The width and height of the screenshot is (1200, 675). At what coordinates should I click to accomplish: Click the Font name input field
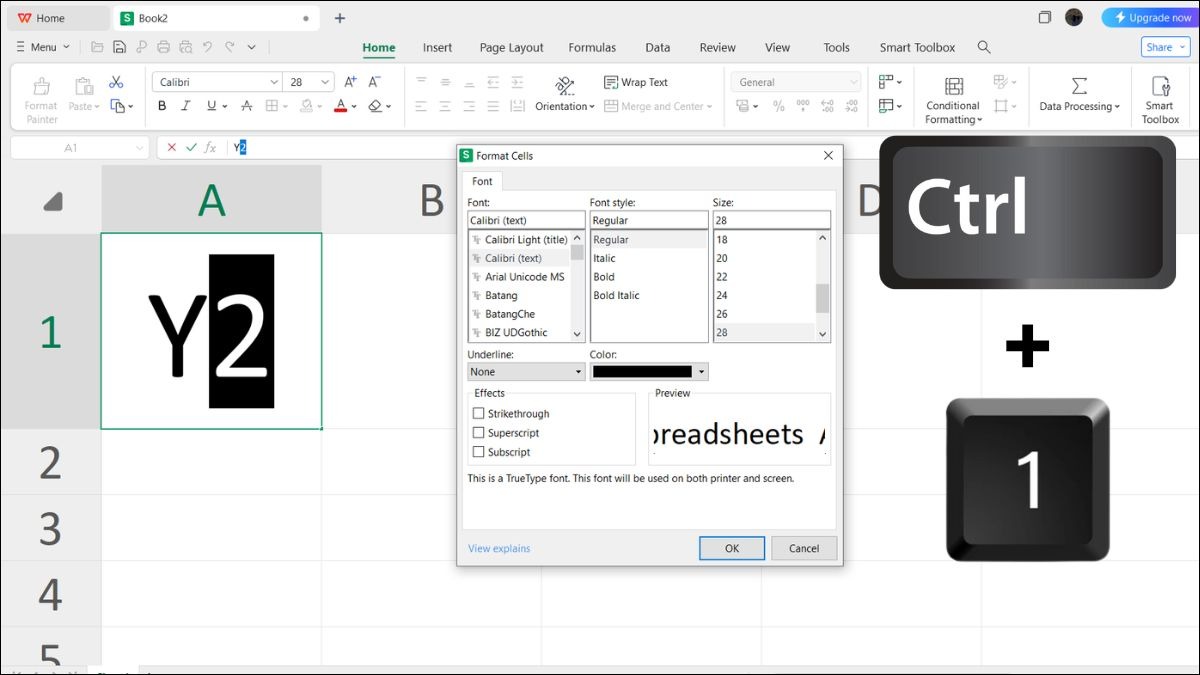(x=526, y=220)
